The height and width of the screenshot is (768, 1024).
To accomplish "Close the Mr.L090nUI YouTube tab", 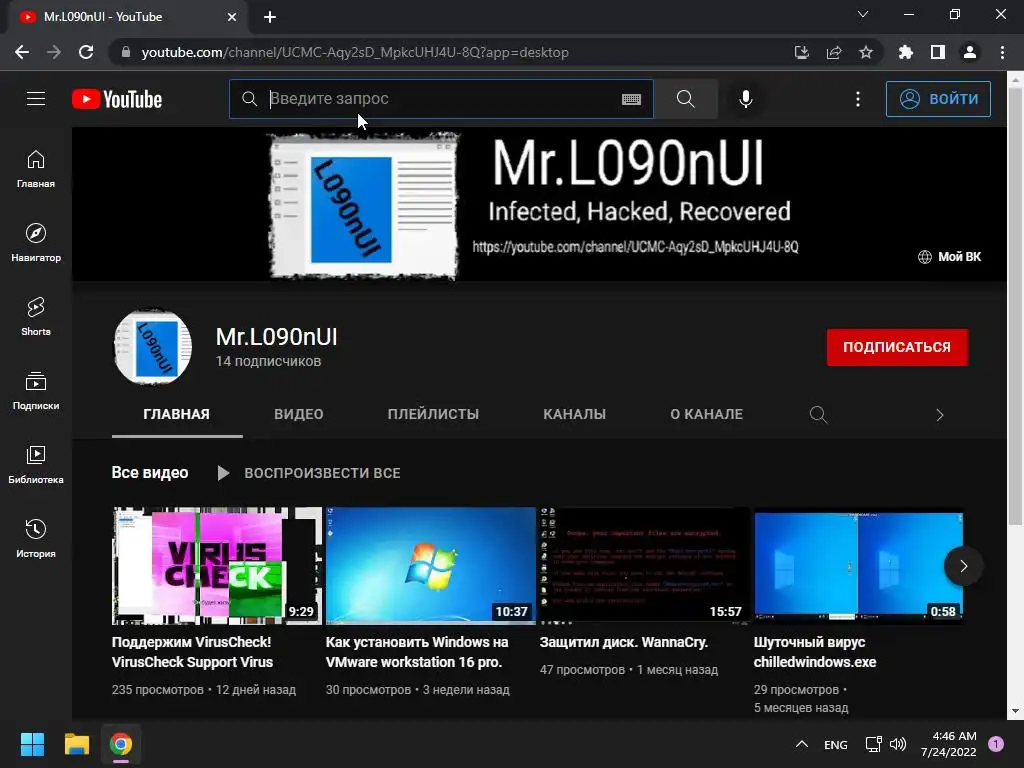I will [232, 17].
